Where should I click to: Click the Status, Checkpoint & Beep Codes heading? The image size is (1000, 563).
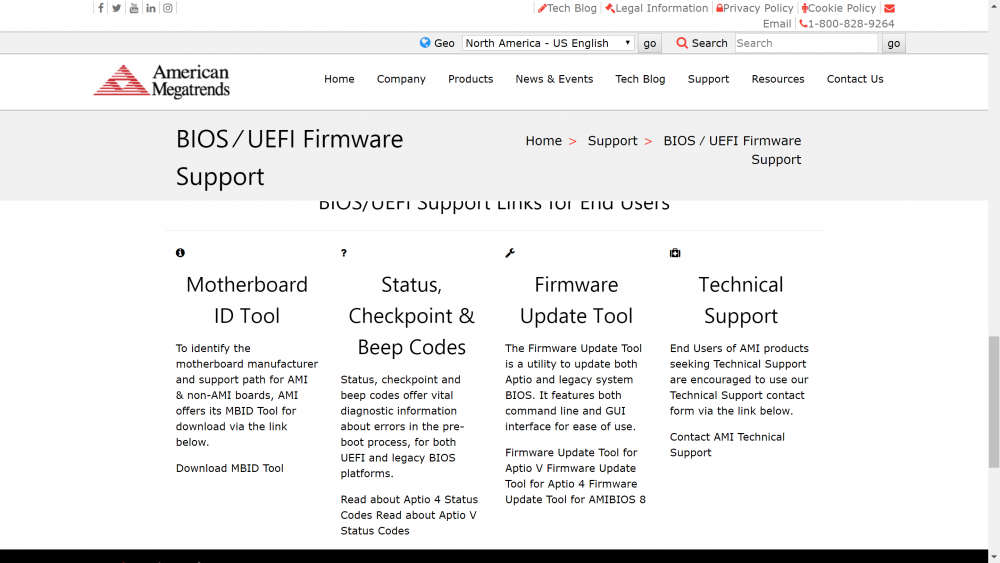pyautogui.click(x=411, y=316)
